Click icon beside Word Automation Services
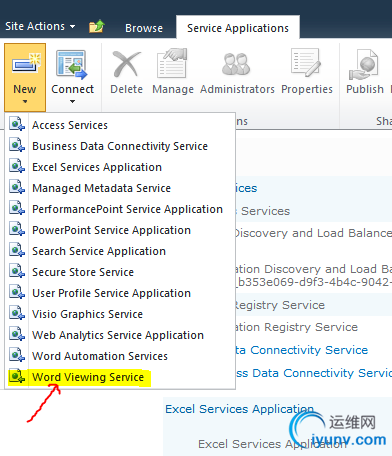This screenshot has width=392, height=456. coord(17,355)
